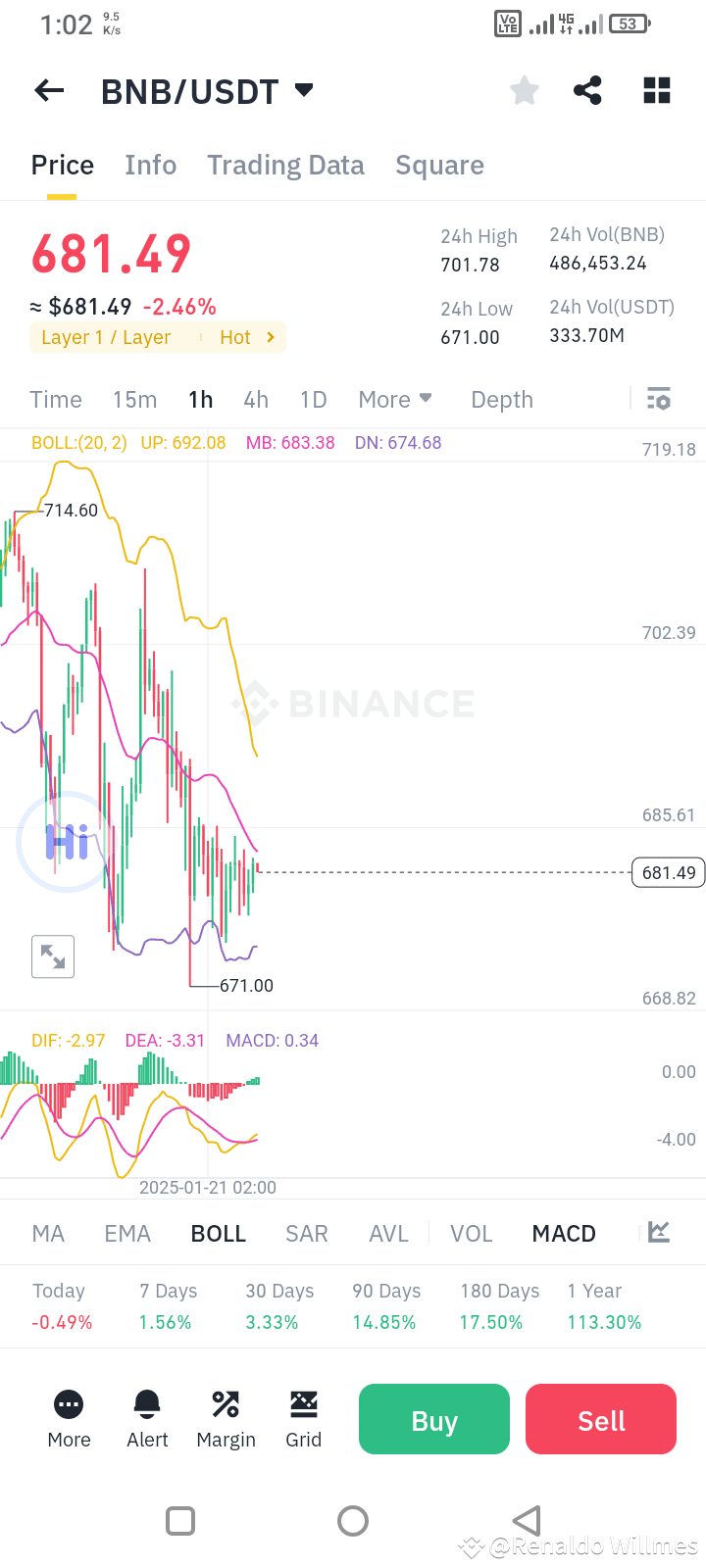Toggle the BOLL indicator
The height and width of the screenshot is (1568, 706).
click(218, 1233)
